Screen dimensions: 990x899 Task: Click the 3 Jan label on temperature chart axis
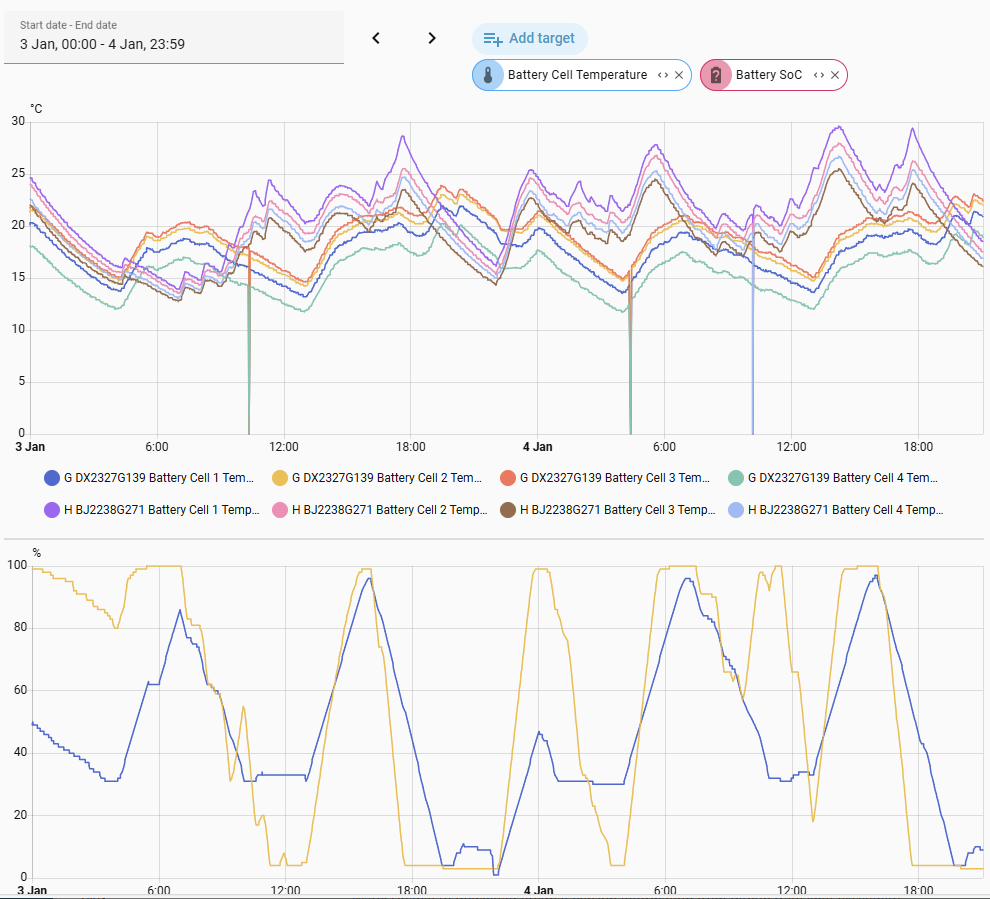point(30,447)
